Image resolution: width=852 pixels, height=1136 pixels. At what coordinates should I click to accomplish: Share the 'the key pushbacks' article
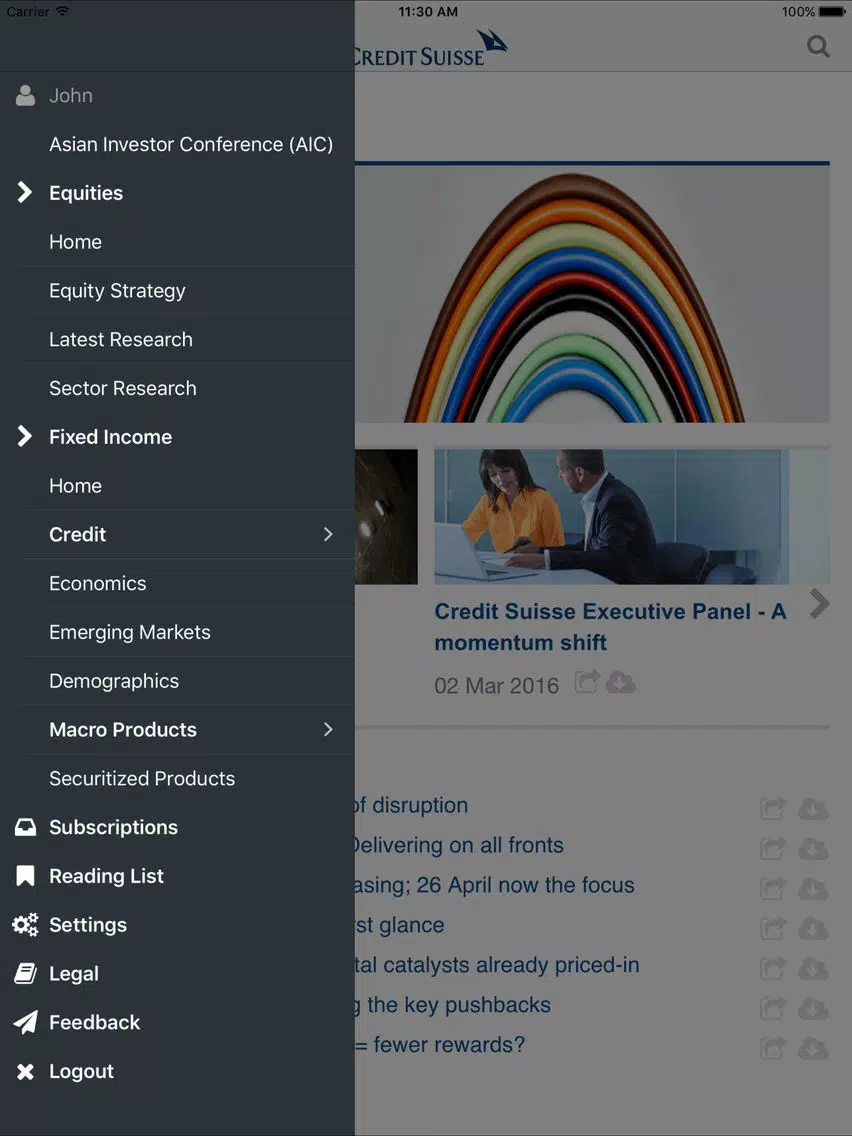[773, 1007]
